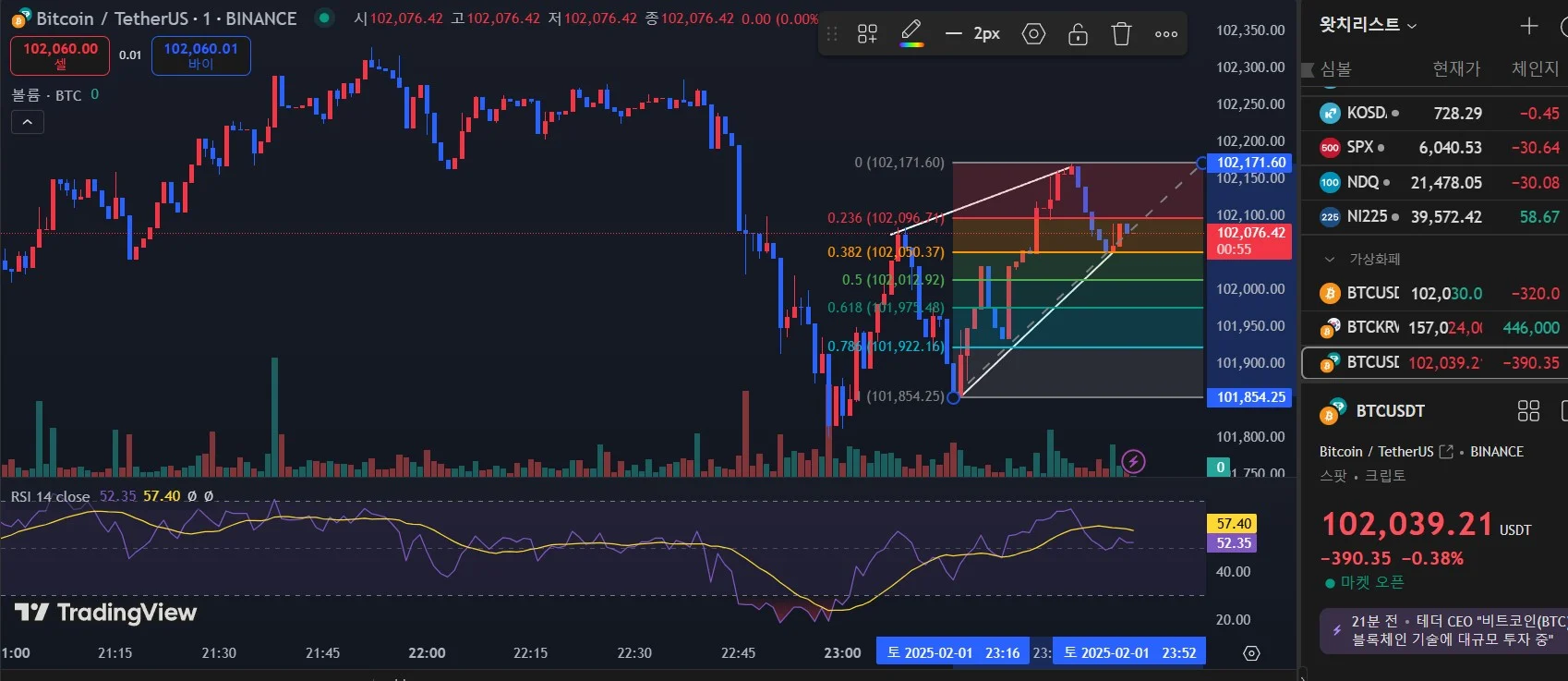
Task: Toggle the green market status dot
Action: 324,18
